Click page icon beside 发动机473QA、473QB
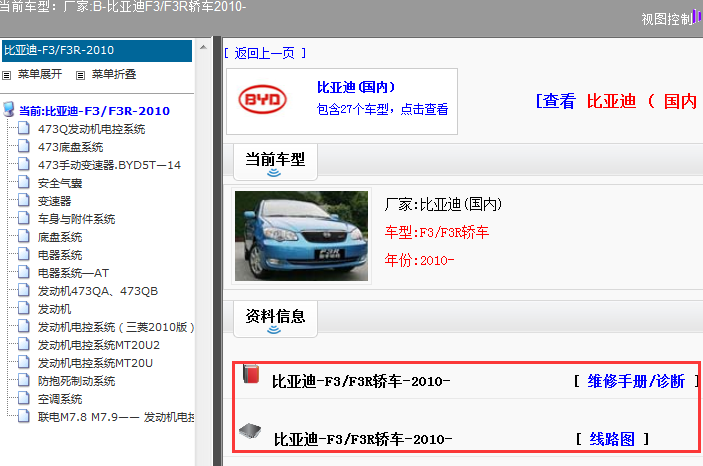 click(x=24, y=290)
